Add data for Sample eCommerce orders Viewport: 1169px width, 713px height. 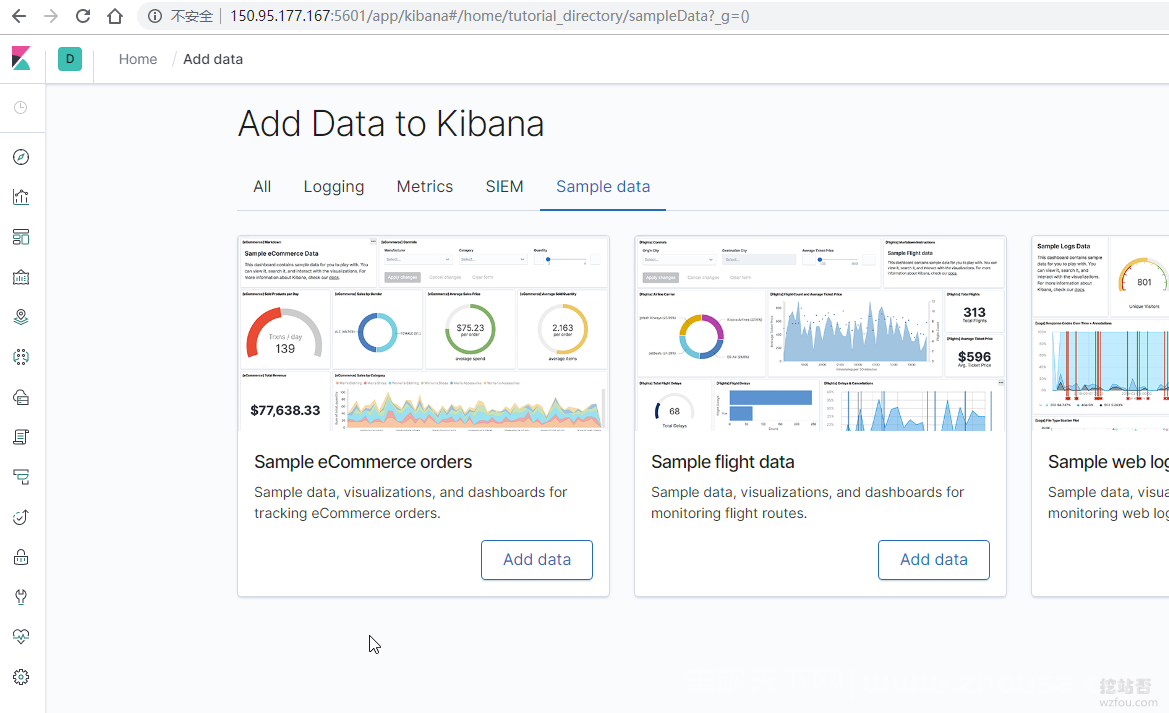(537, 559)
